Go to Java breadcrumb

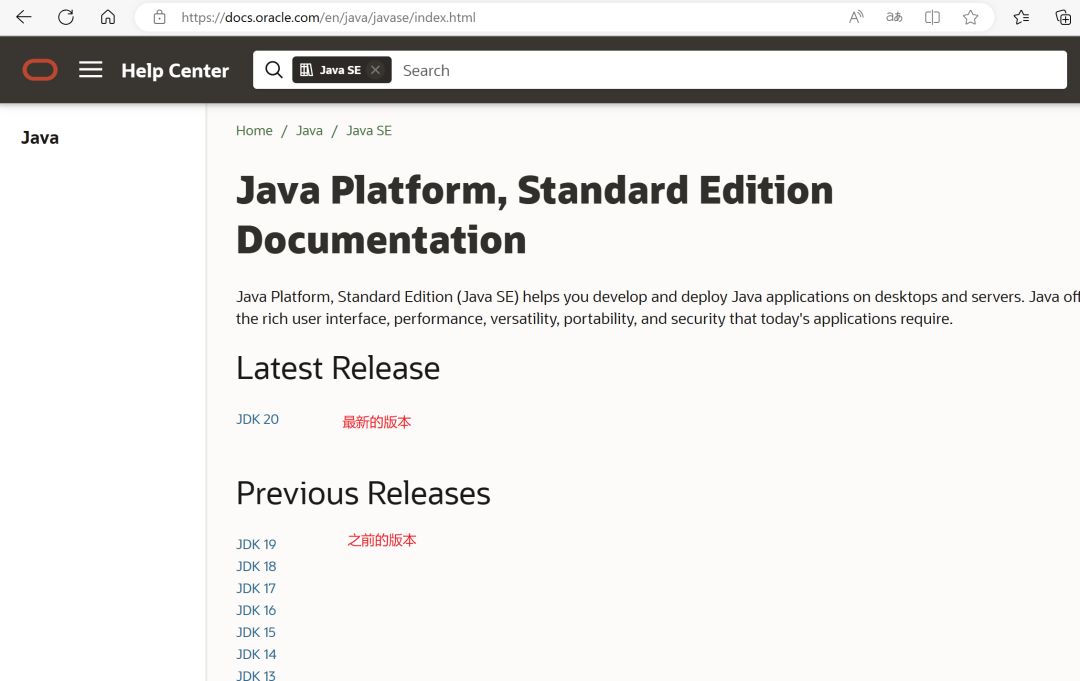click(309, 131)
